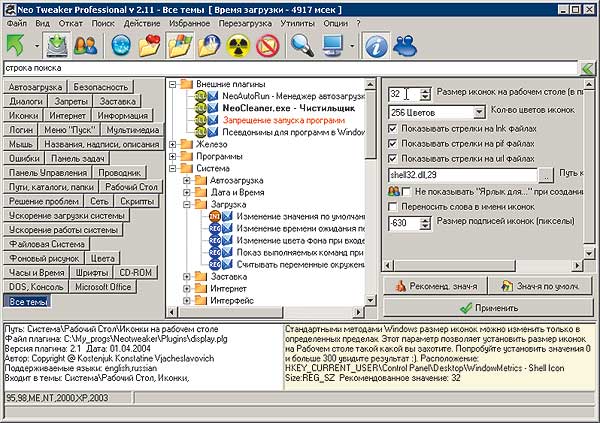Click the 'Применить' apply button
600x423 pixels.
(488, 308)
